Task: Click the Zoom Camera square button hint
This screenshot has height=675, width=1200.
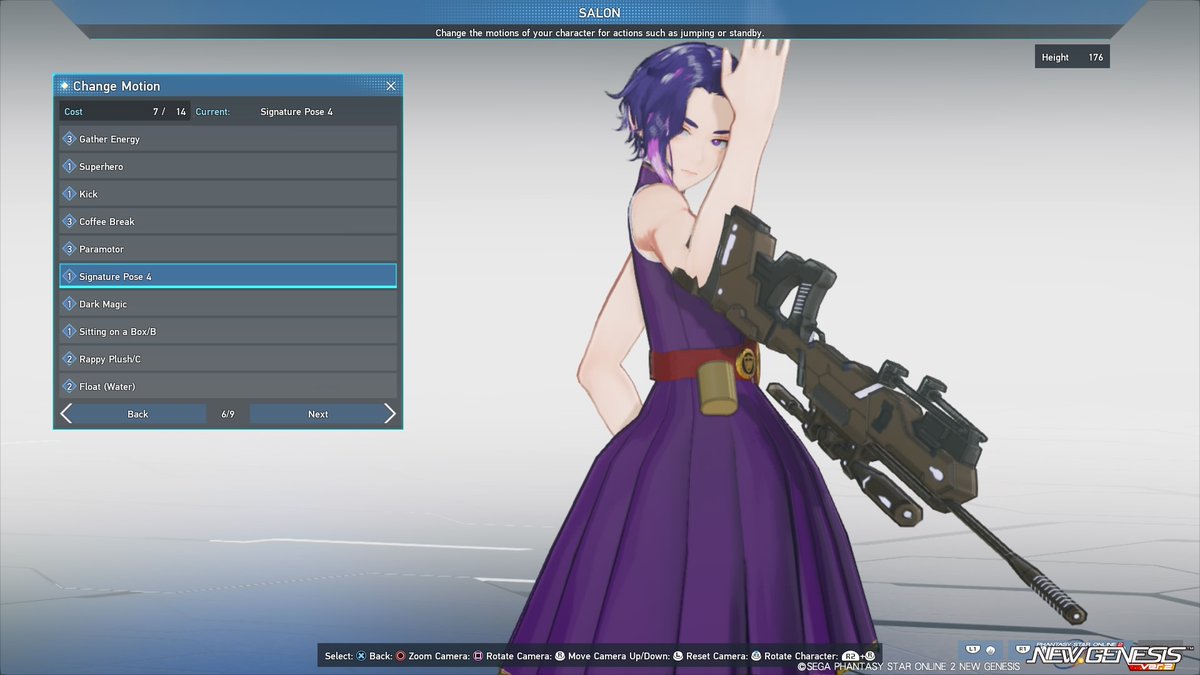Action: pos(478,656)
